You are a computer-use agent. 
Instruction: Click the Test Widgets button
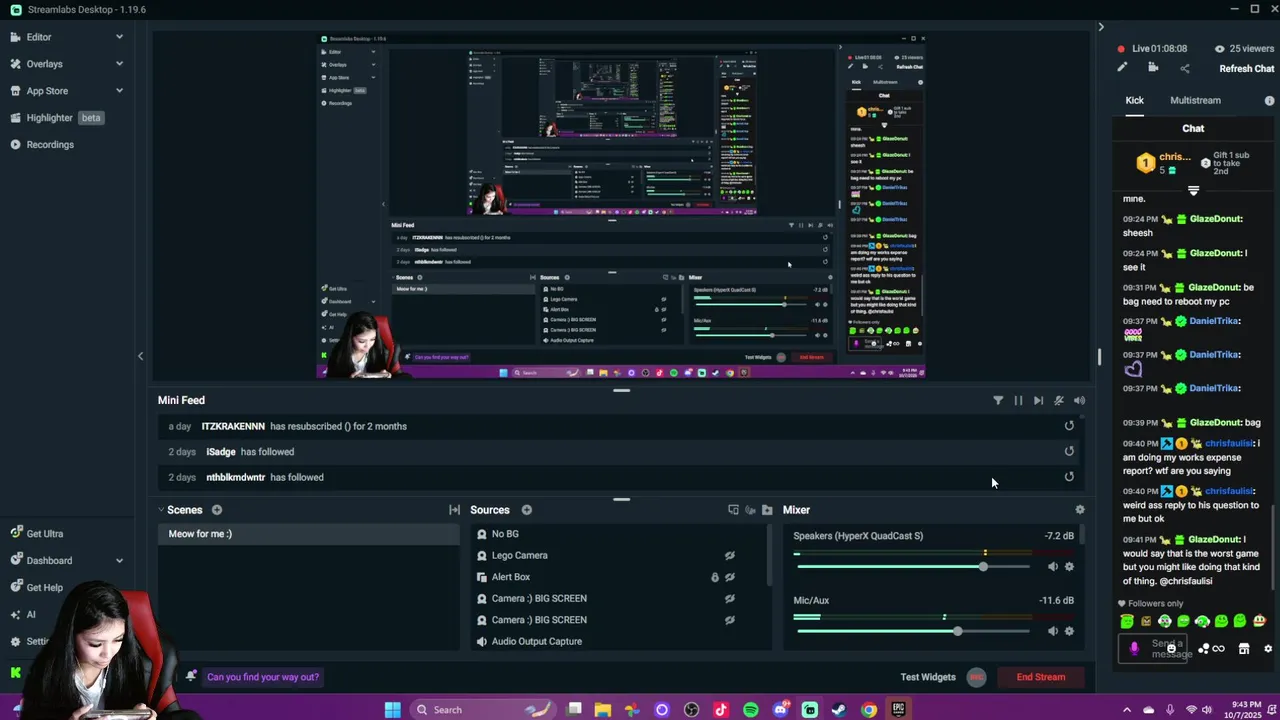click(928, 677)
